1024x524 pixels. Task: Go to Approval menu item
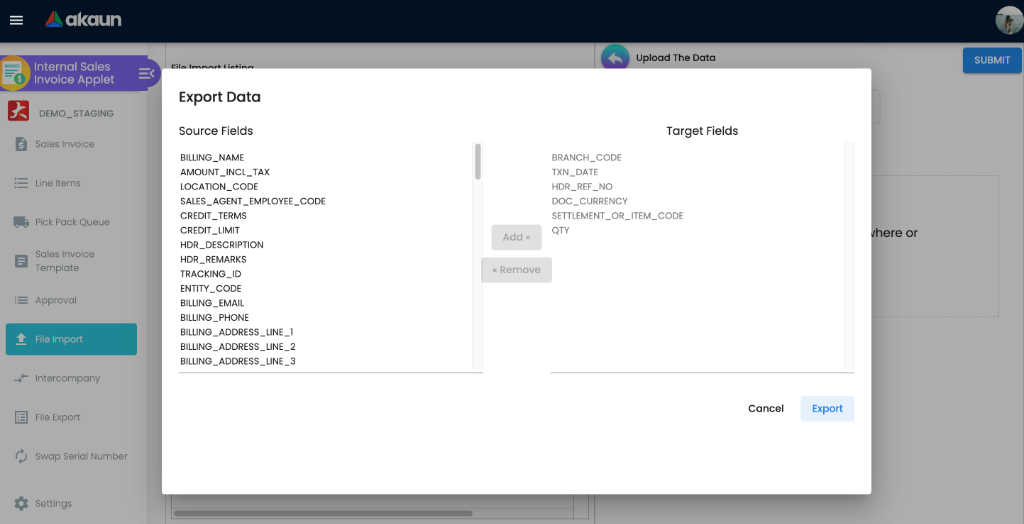click(x=56, y=300)
